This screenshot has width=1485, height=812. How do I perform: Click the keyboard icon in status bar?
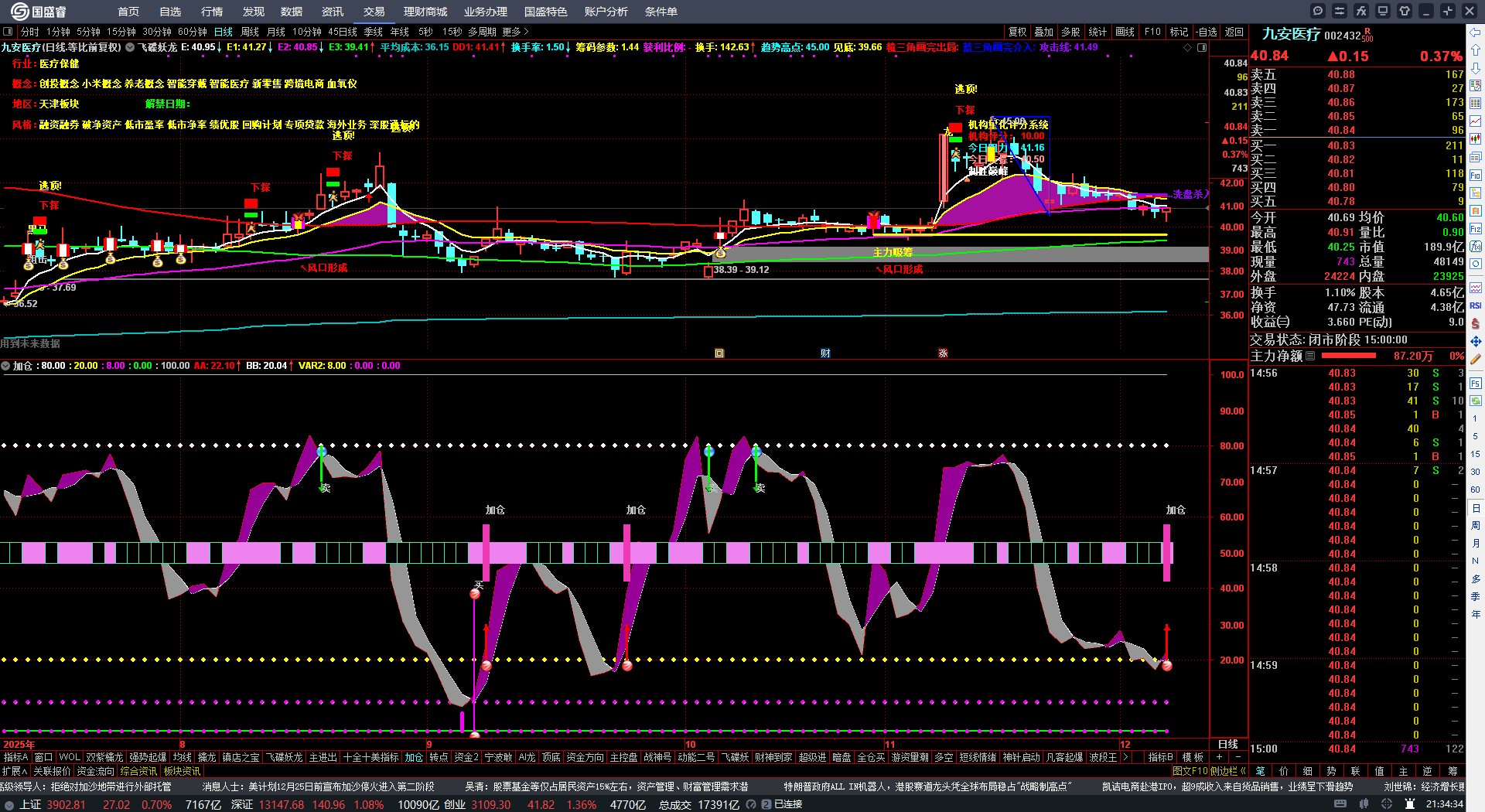(1340, 804)
